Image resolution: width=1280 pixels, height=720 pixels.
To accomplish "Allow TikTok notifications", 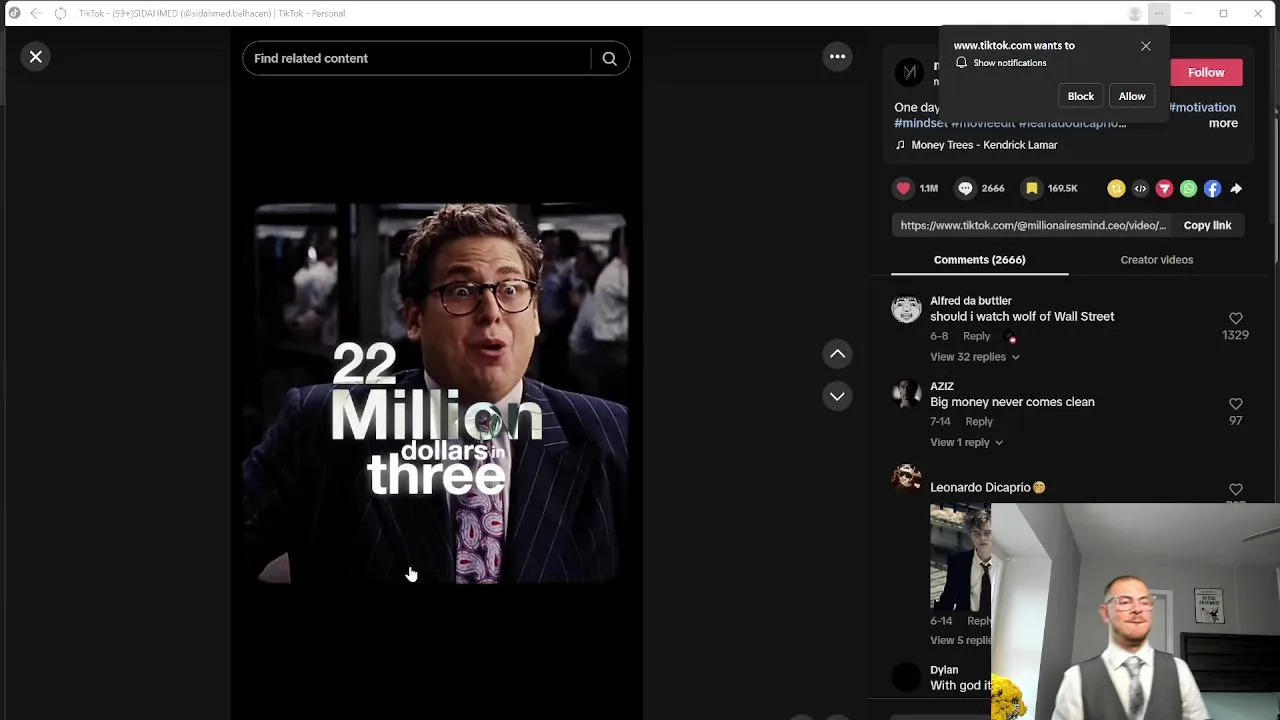I will (x=1132, y=96).
